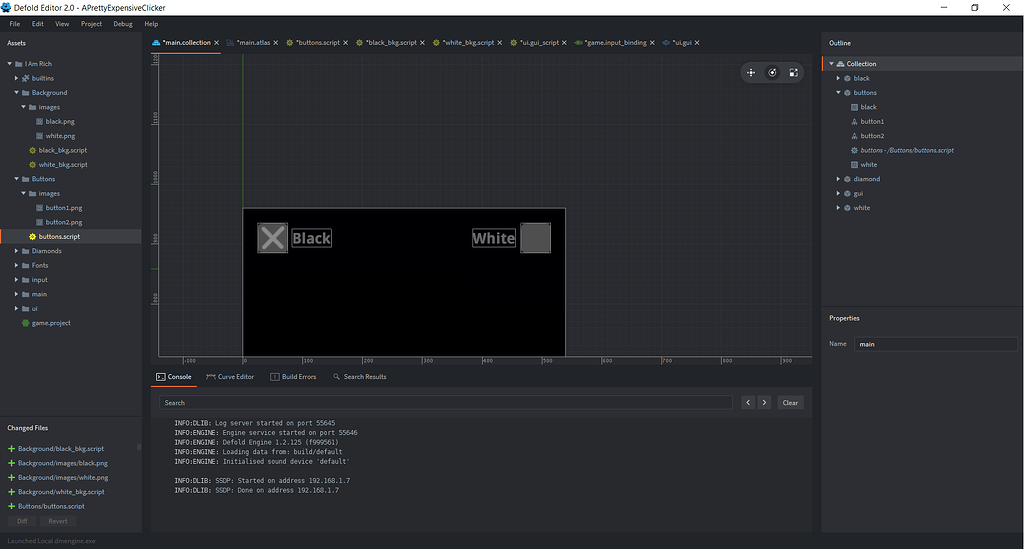Click the Name property field

(936, 344)
